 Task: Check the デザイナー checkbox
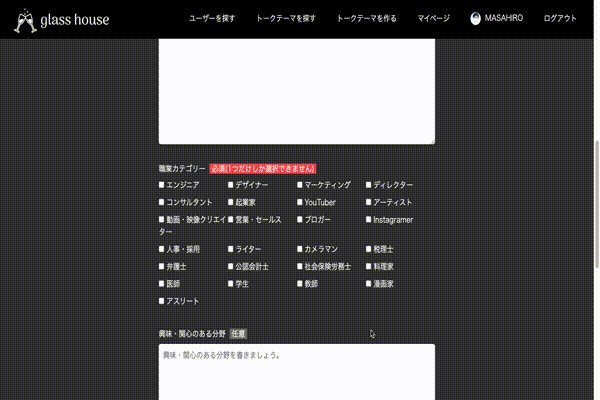[230, 185]
